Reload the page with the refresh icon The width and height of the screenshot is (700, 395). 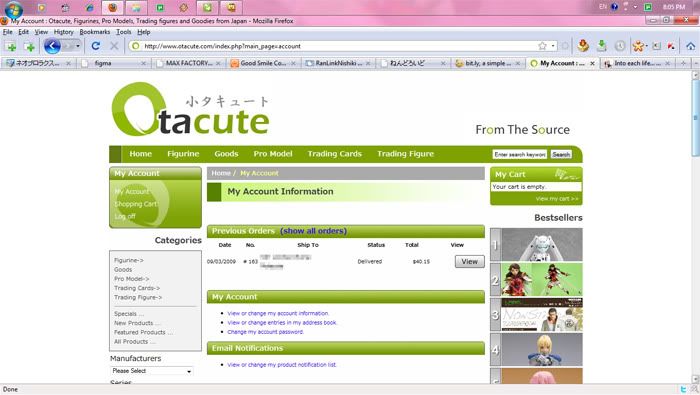96,46
